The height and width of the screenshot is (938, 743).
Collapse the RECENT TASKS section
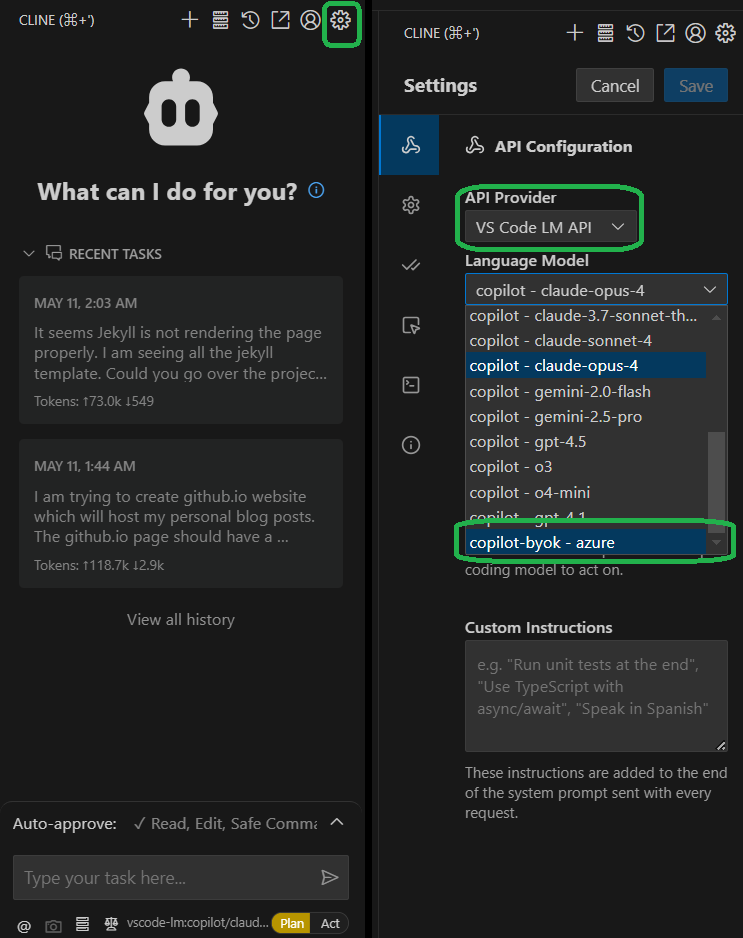pyautogui.click(x=29, y=254)
